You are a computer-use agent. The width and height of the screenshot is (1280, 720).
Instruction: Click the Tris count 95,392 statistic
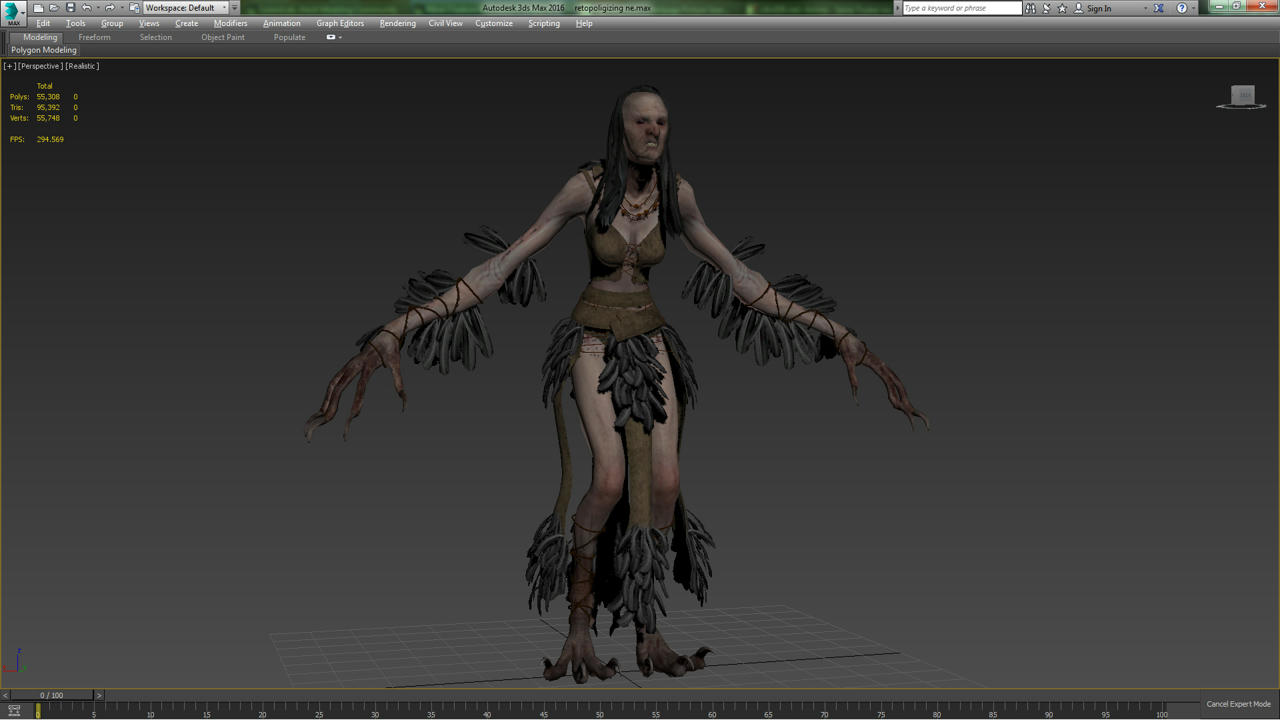click(x=48, y=108)
